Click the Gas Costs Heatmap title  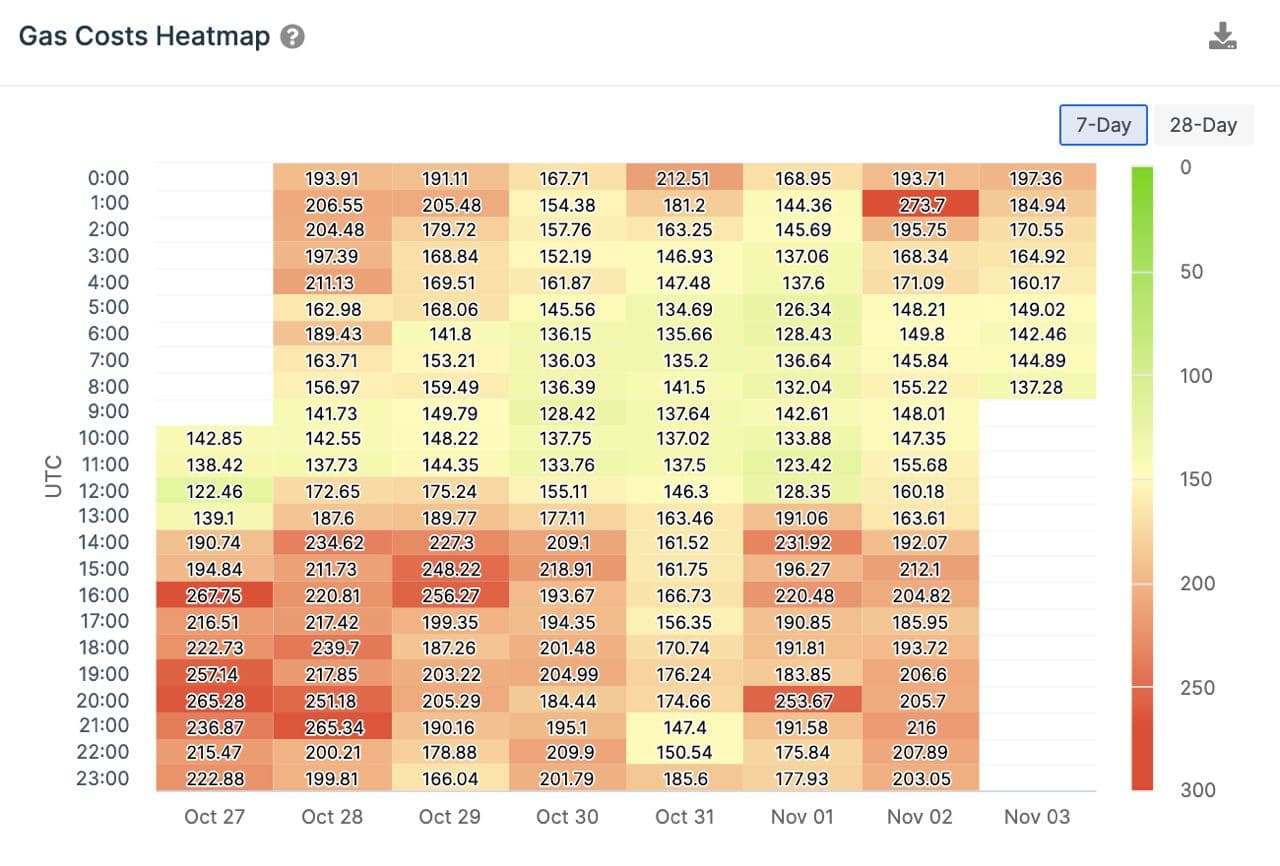pos(145,37)
